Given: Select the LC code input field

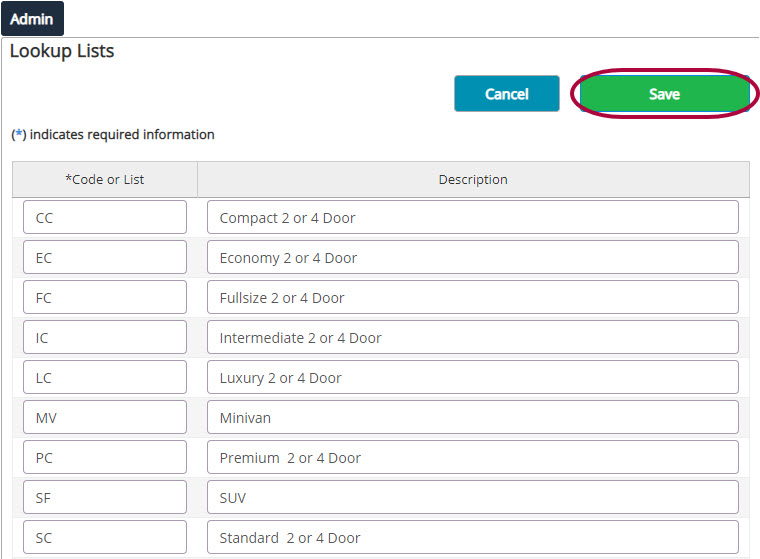Looking at the screenshot, I should point(105,377).
